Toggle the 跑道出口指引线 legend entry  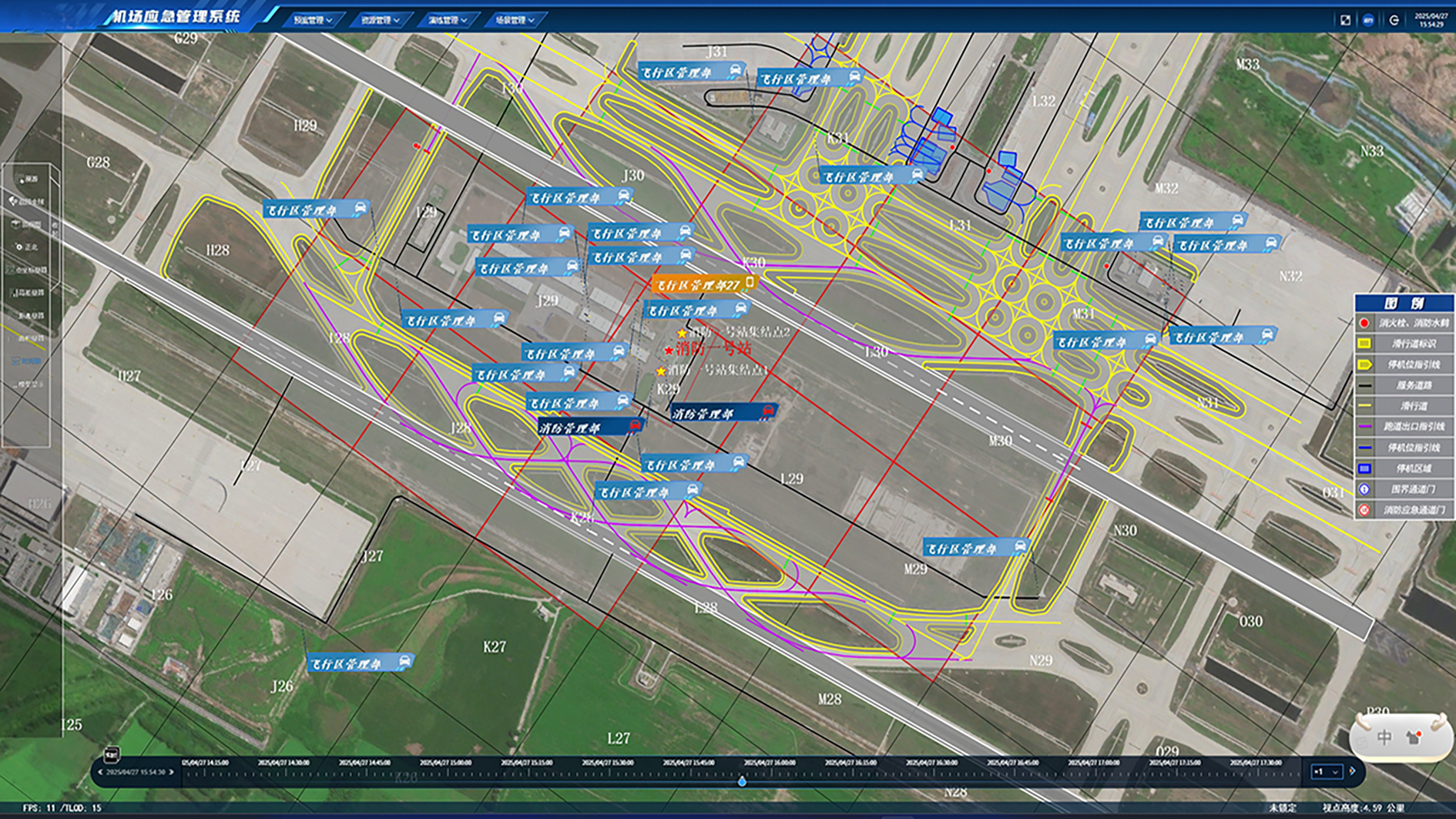click(x=1404, y=426)
